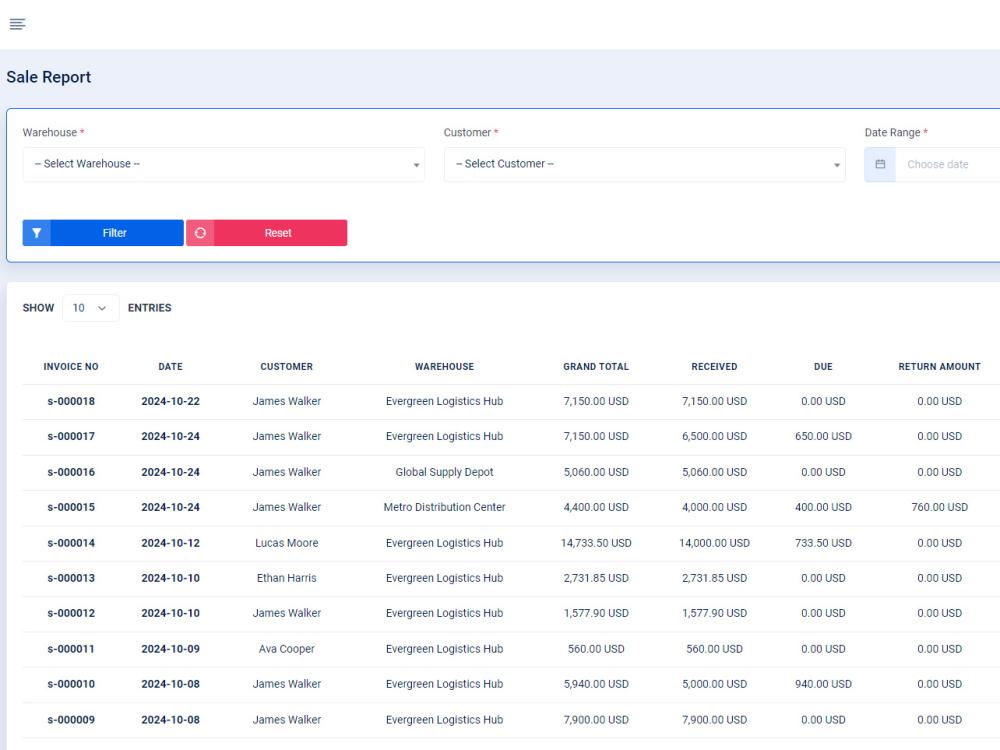This screenshot has width=1000, height=750.
Task: Click the 5,940.00 USD grand total
Action: tap(596, 684)
